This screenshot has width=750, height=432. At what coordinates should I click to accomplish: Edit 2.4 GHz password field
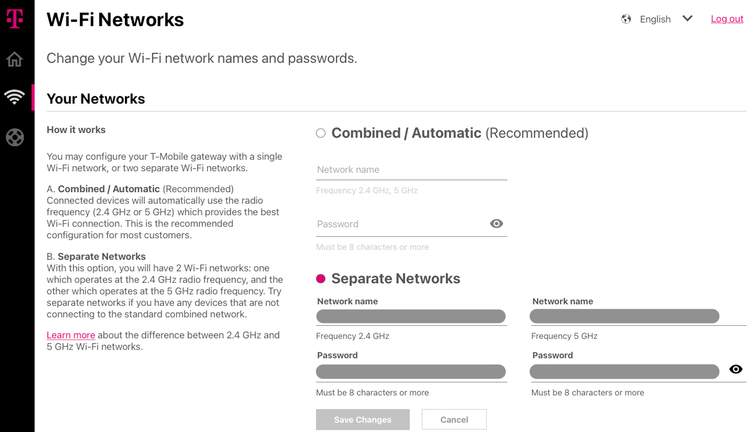point(411,372)
